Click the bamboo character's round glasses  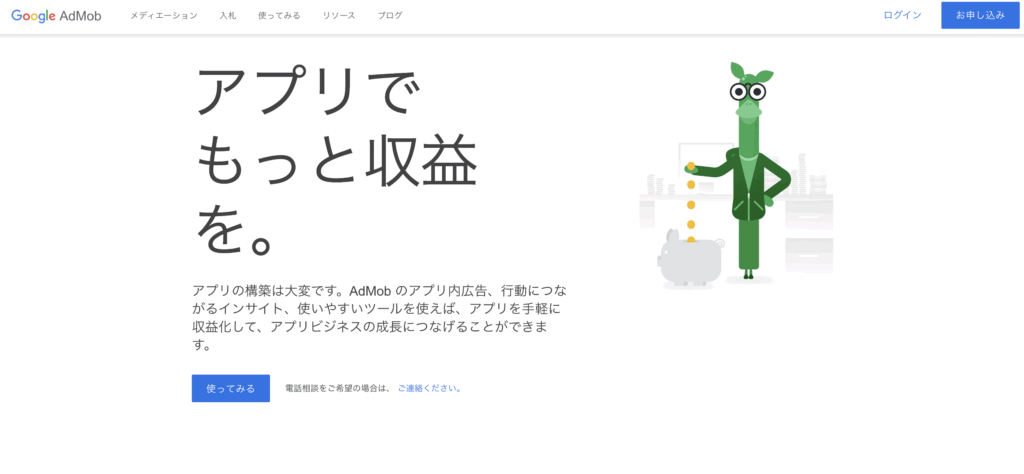[x=748, y=93]
